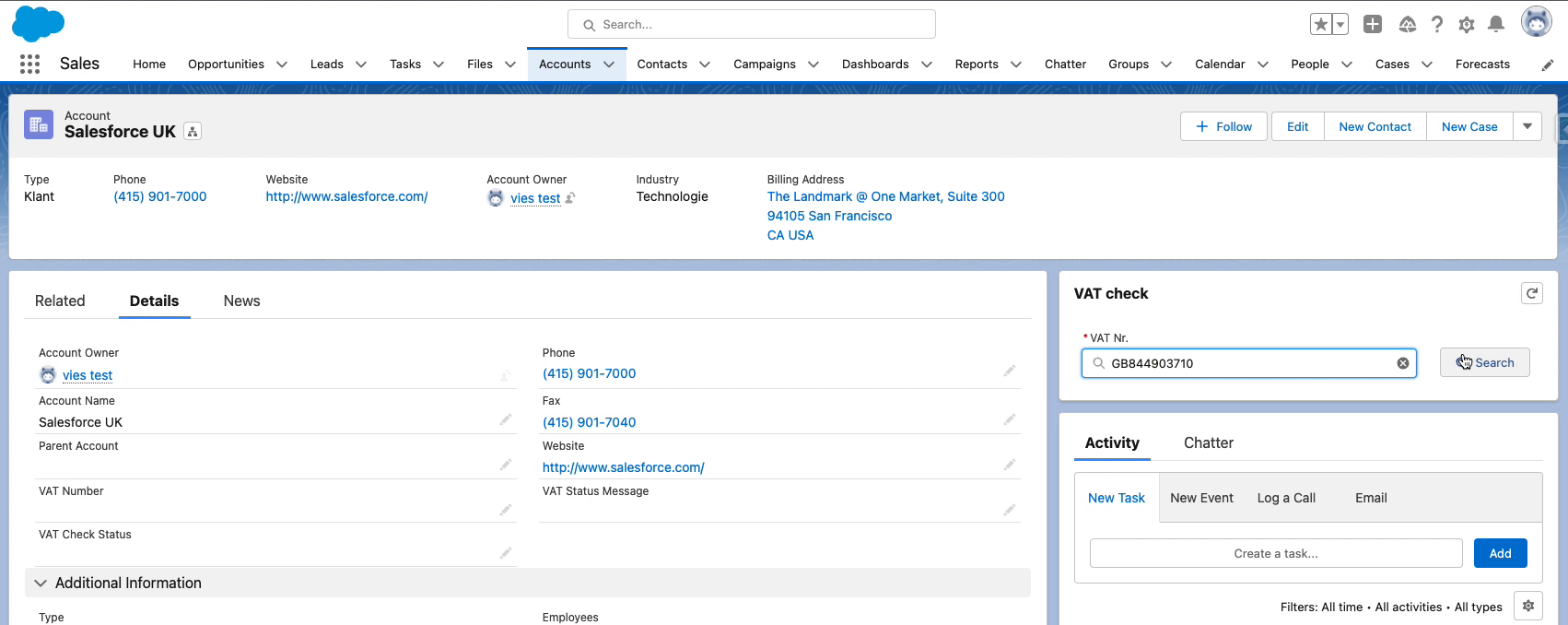Screen dimensions: 1568x625
Task: Open the Notifications bell
Action: [1496, 25]
